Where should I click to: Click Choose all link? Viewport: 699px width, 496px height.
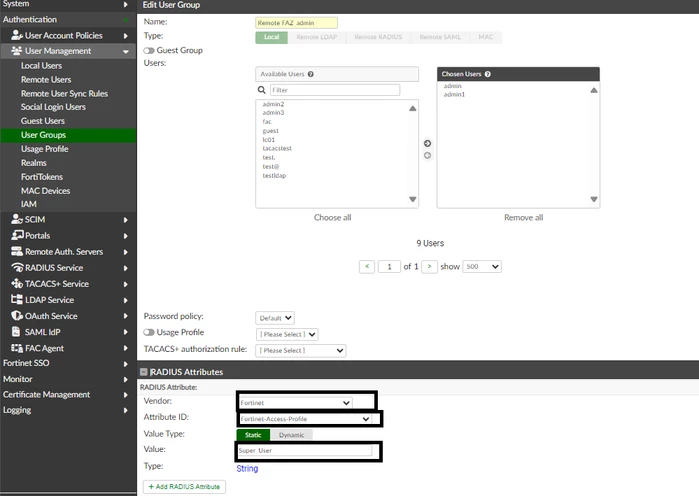(x=333, y=217)
